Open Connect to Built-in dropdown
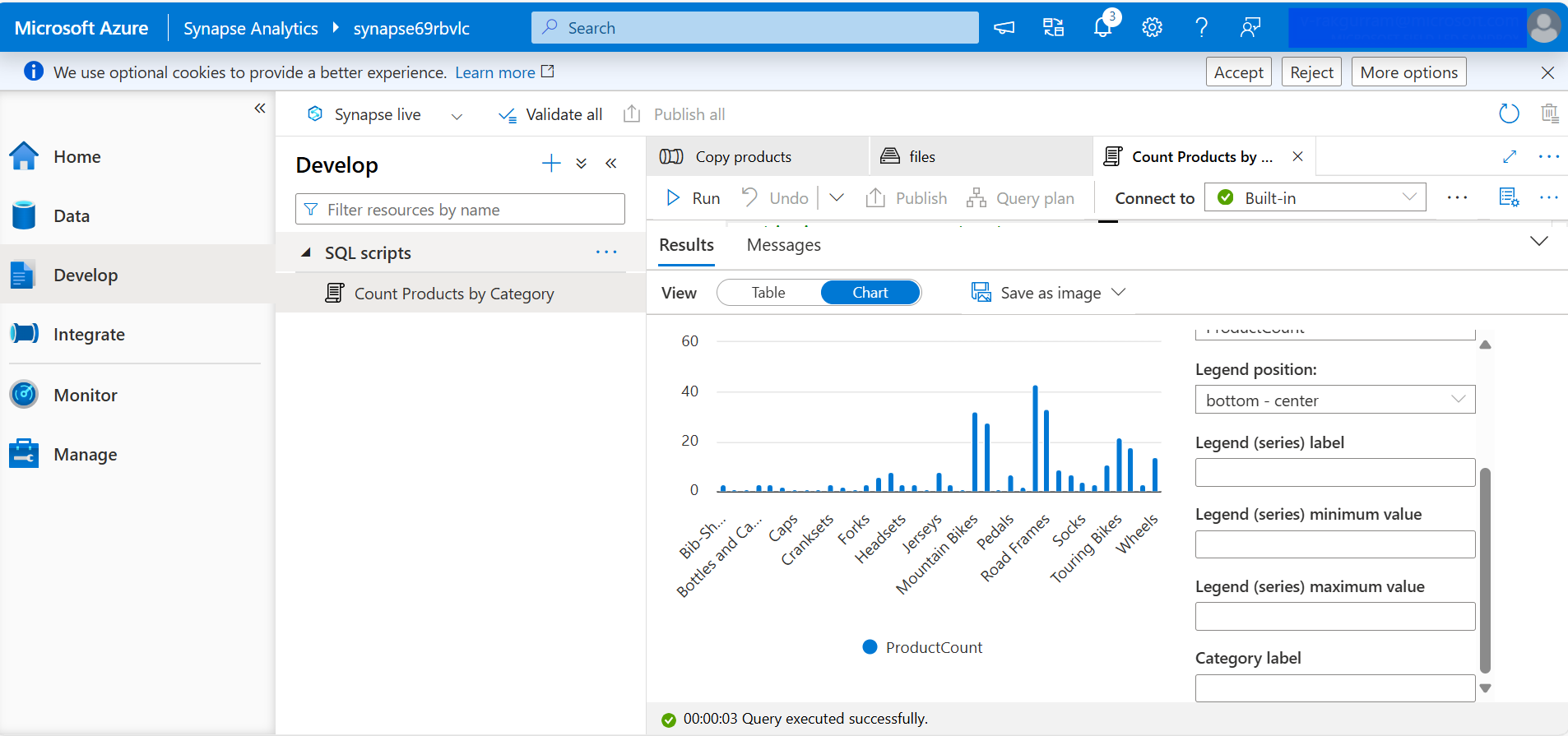This screenshot has width=1568, height=736. [1315, 197]
